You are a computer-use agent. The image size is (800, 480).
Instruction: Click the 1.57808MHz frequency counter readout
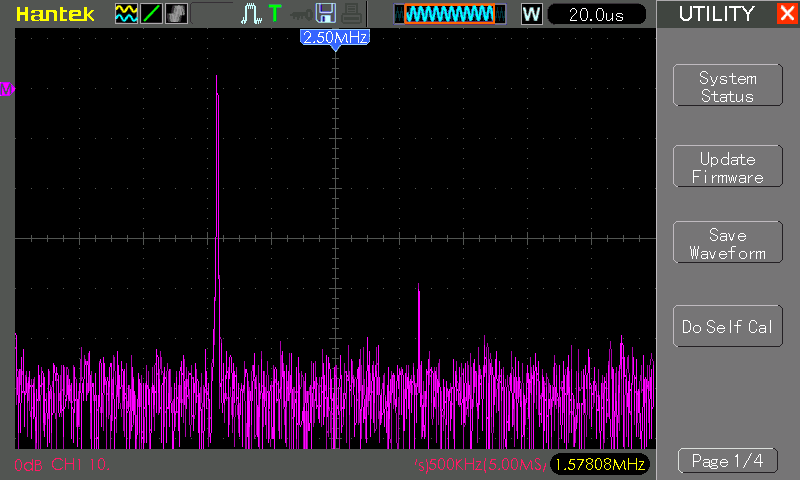(599, 464)
